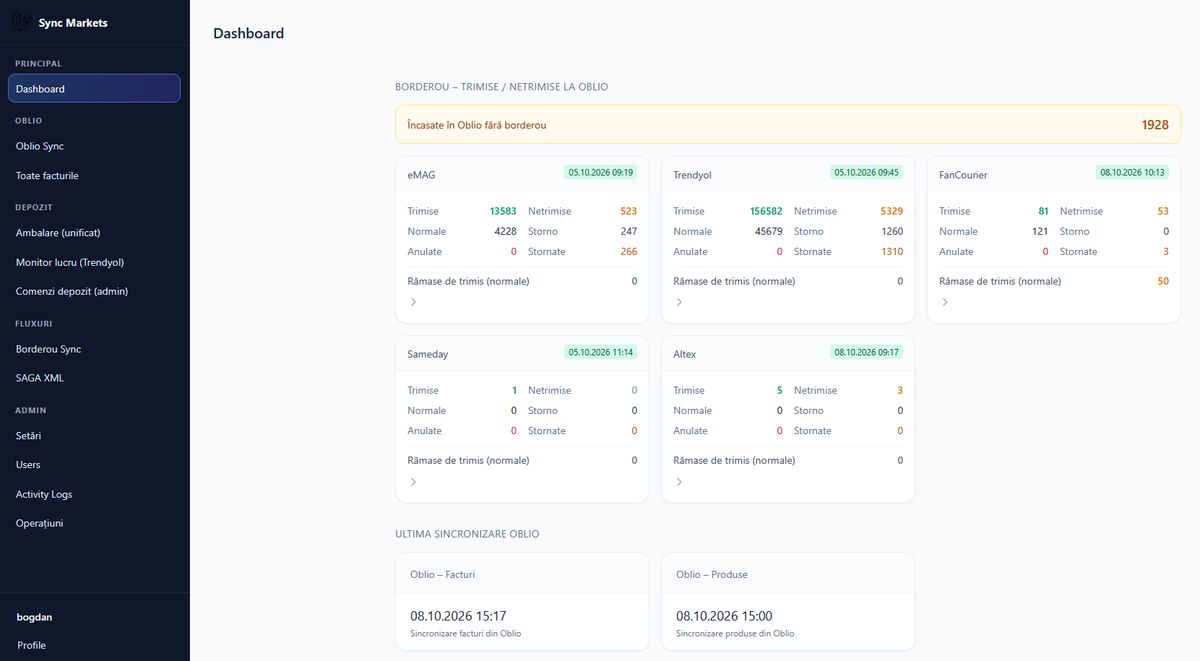The height and width of the screenshot is (661, 1200).
Task: Click the Încasate în Oblio fără borderou banner
Action: (x=788, y=125)
